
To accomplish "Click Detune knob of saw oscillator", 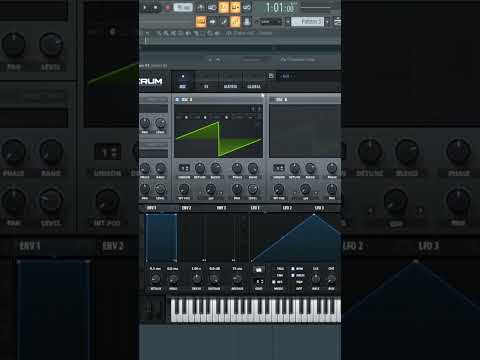I will (200, 168).
